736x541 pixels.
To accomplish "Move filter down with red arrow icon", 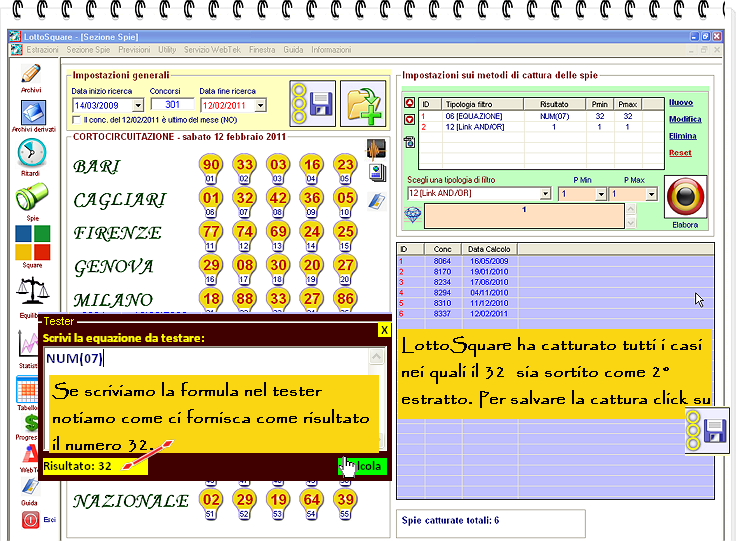I will 409,120.
